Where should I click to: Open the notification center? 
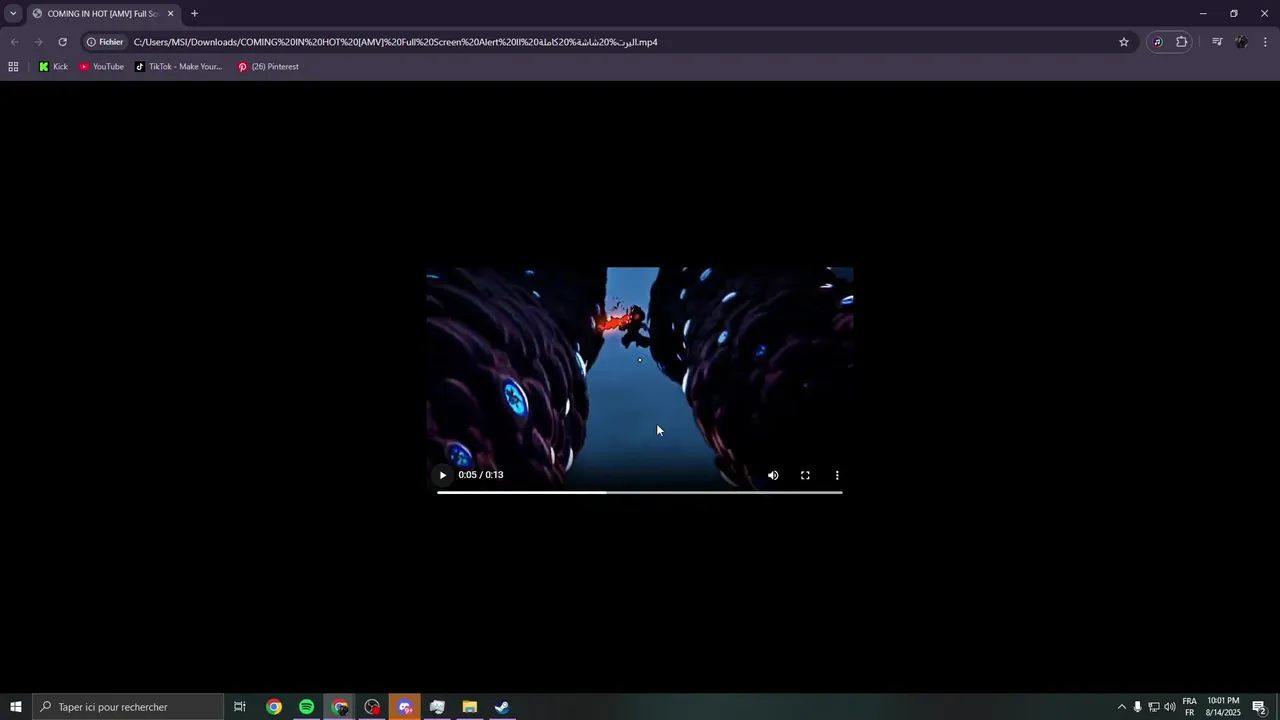click(x=1260, y=707)
